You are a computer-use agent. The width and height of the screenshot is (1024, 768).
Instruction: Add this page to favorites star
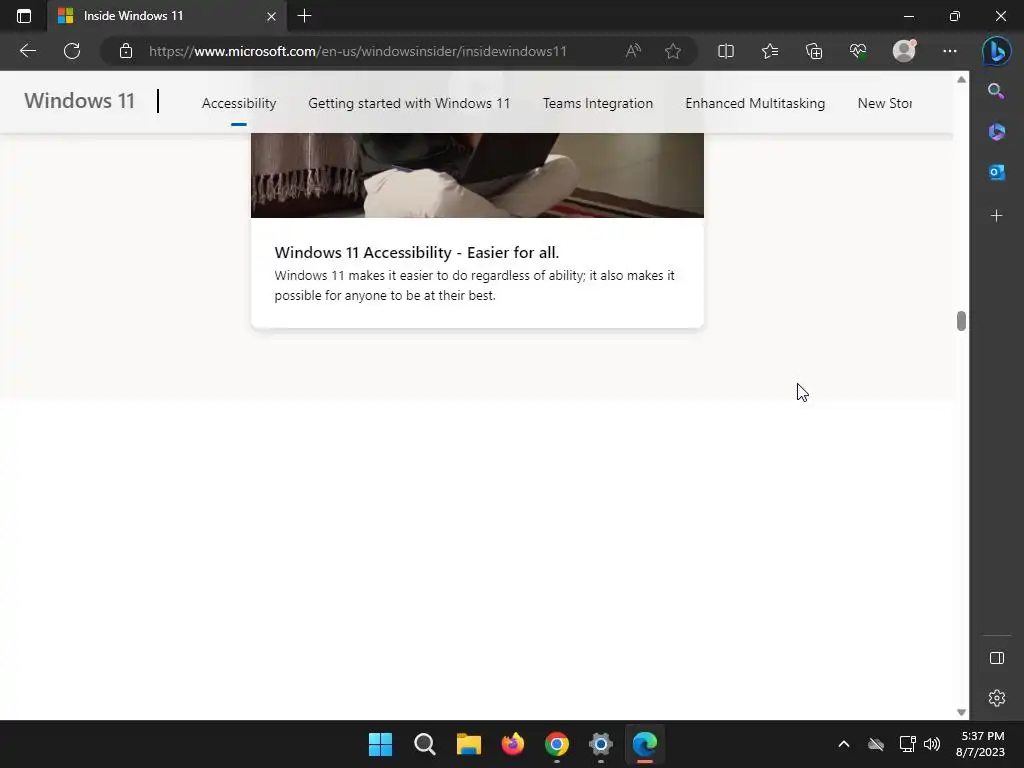tap(673, 51)
